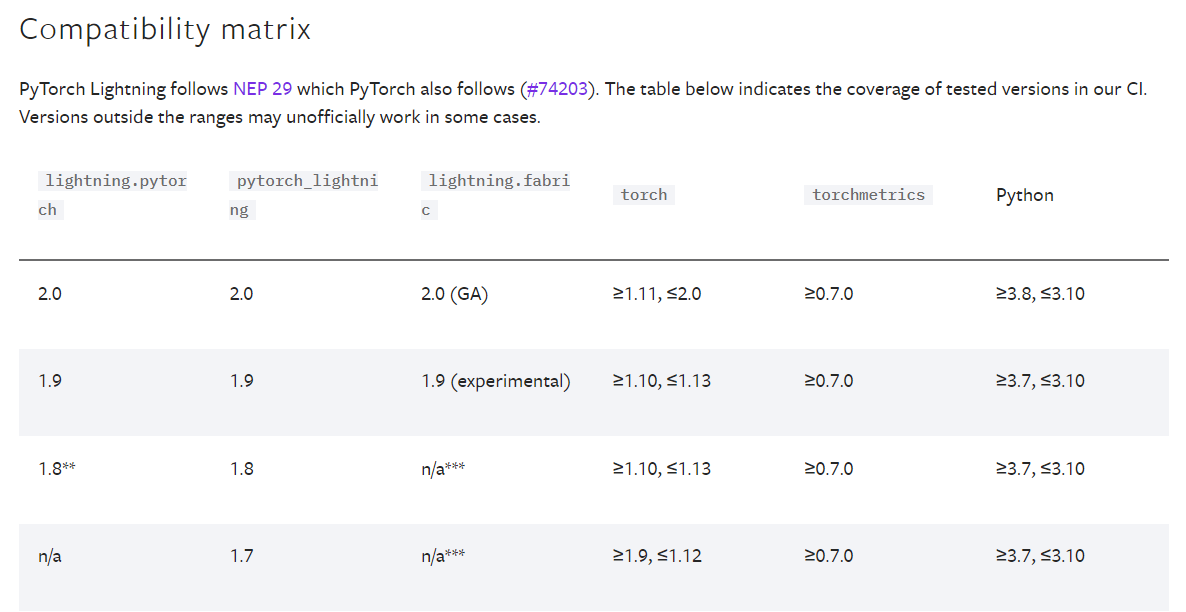
Task: Click the ≥0.7.0 torchmetrics cell in top row
Action: 829,293
